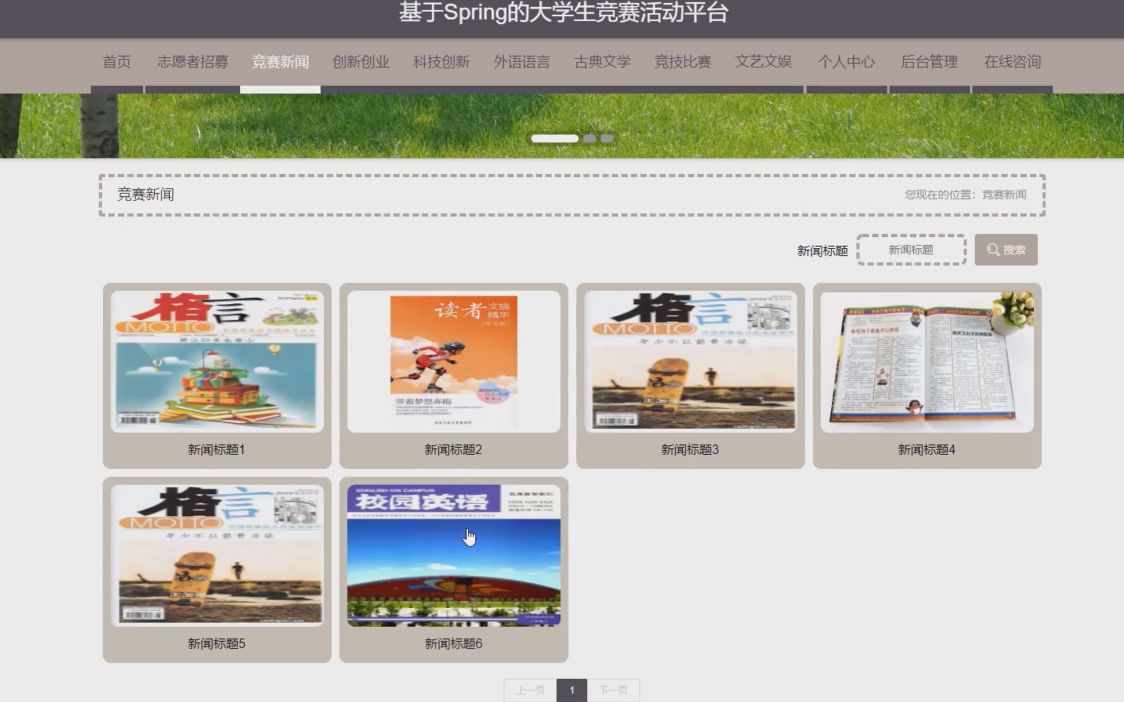The image size is (1124, 702).
Task: Click the 新闻标题5 caption text
Action: click(x=216, y=644)
